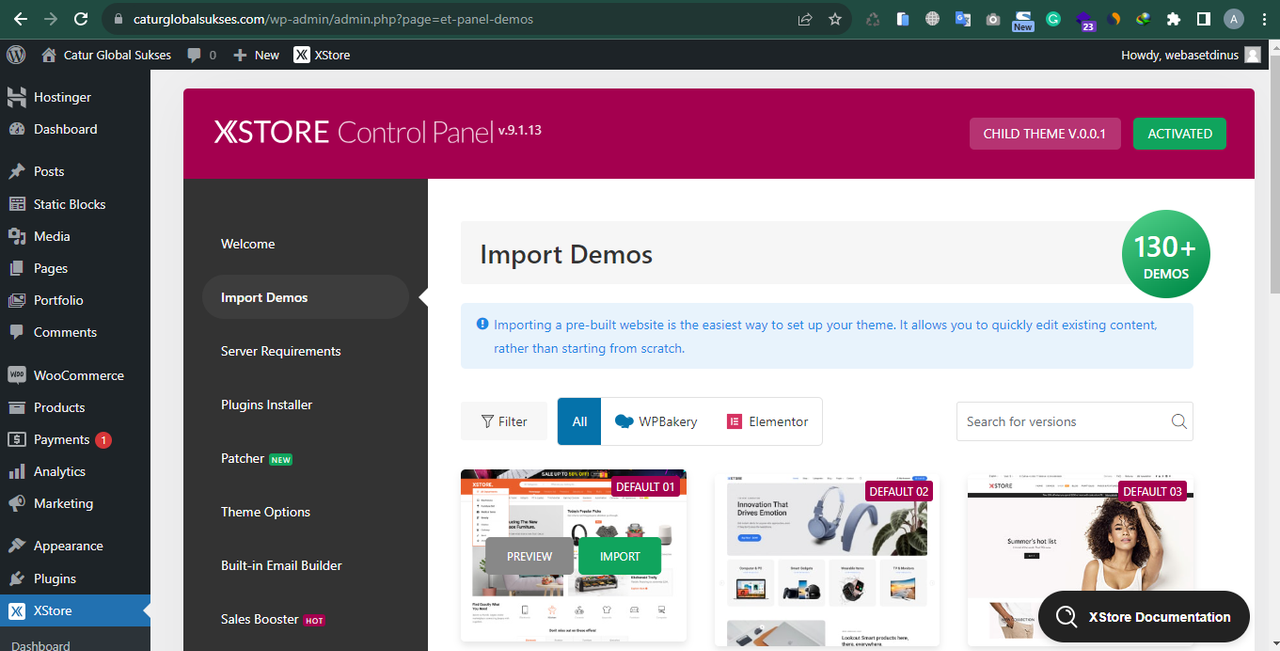Open Howdy, webasetdinus account menu
This screenshot has width=1280, height=651.
tap(1191, 55)
